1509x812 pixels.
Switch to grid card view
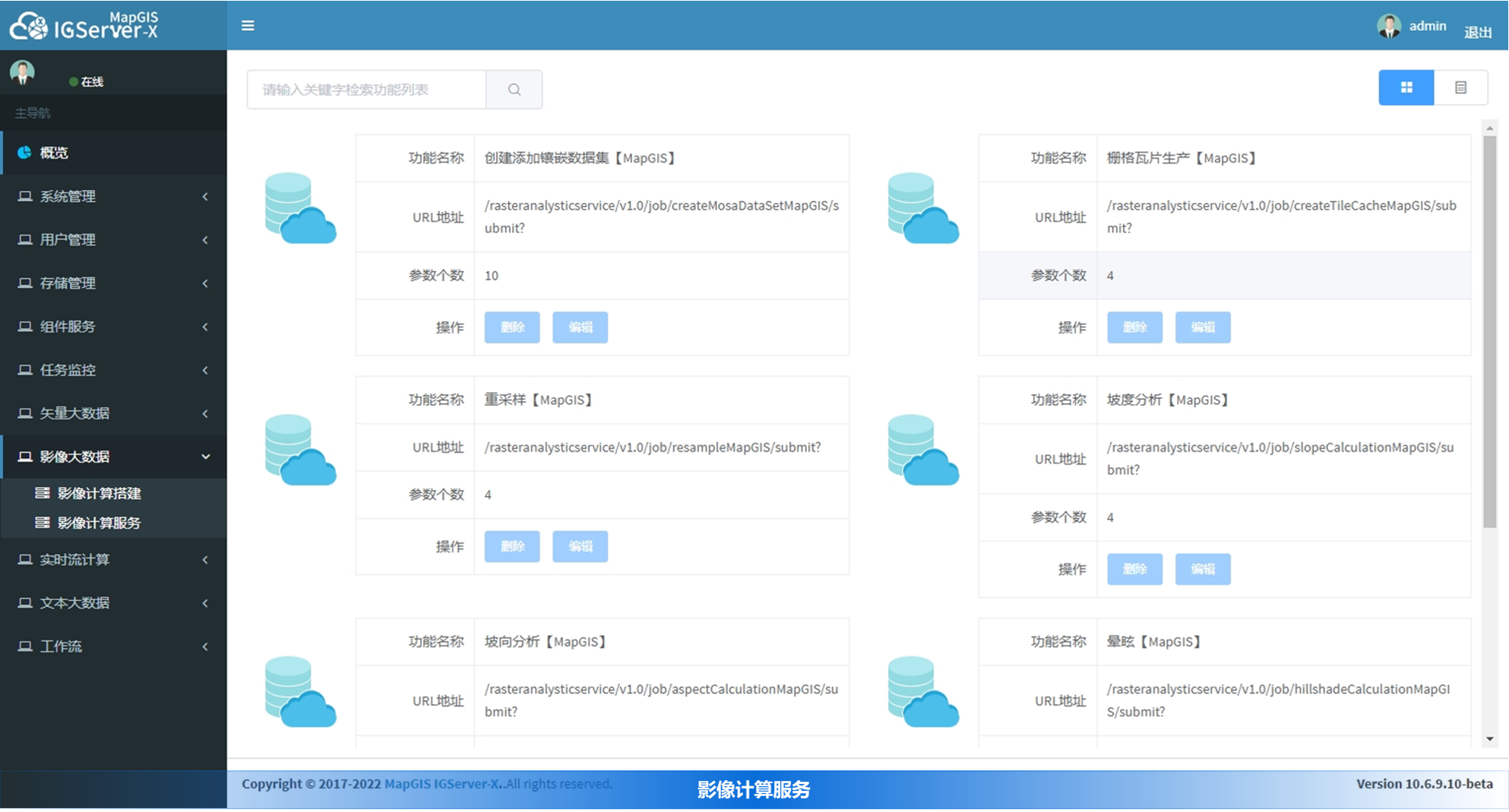coord(1406,87)
